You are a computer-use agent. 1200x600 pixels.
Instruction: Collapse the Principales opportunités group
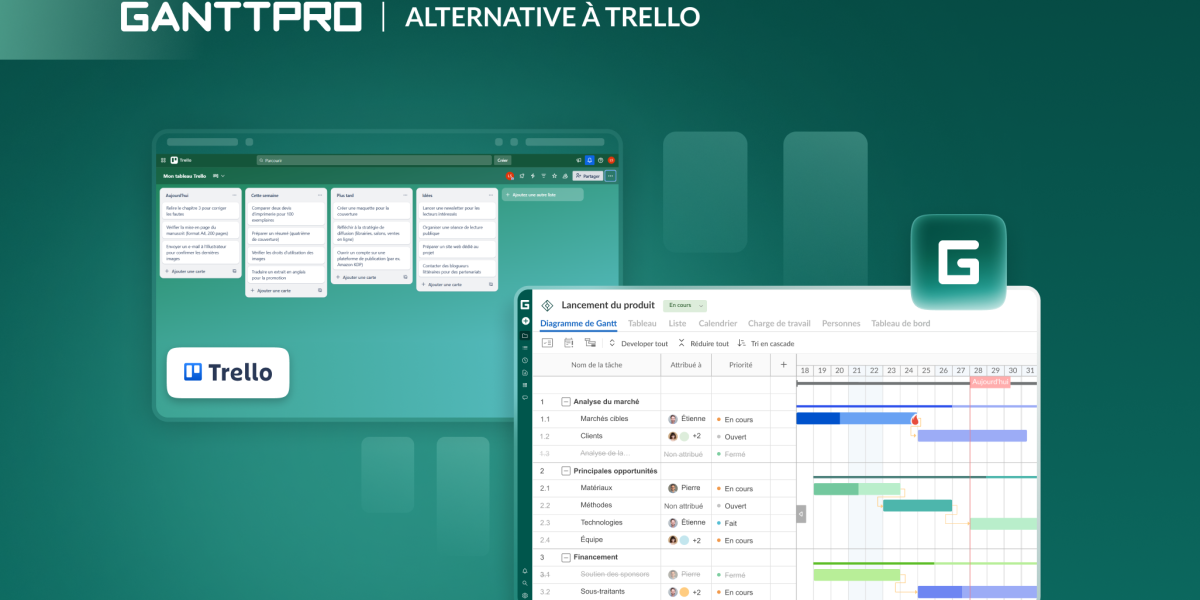point(566,471)
